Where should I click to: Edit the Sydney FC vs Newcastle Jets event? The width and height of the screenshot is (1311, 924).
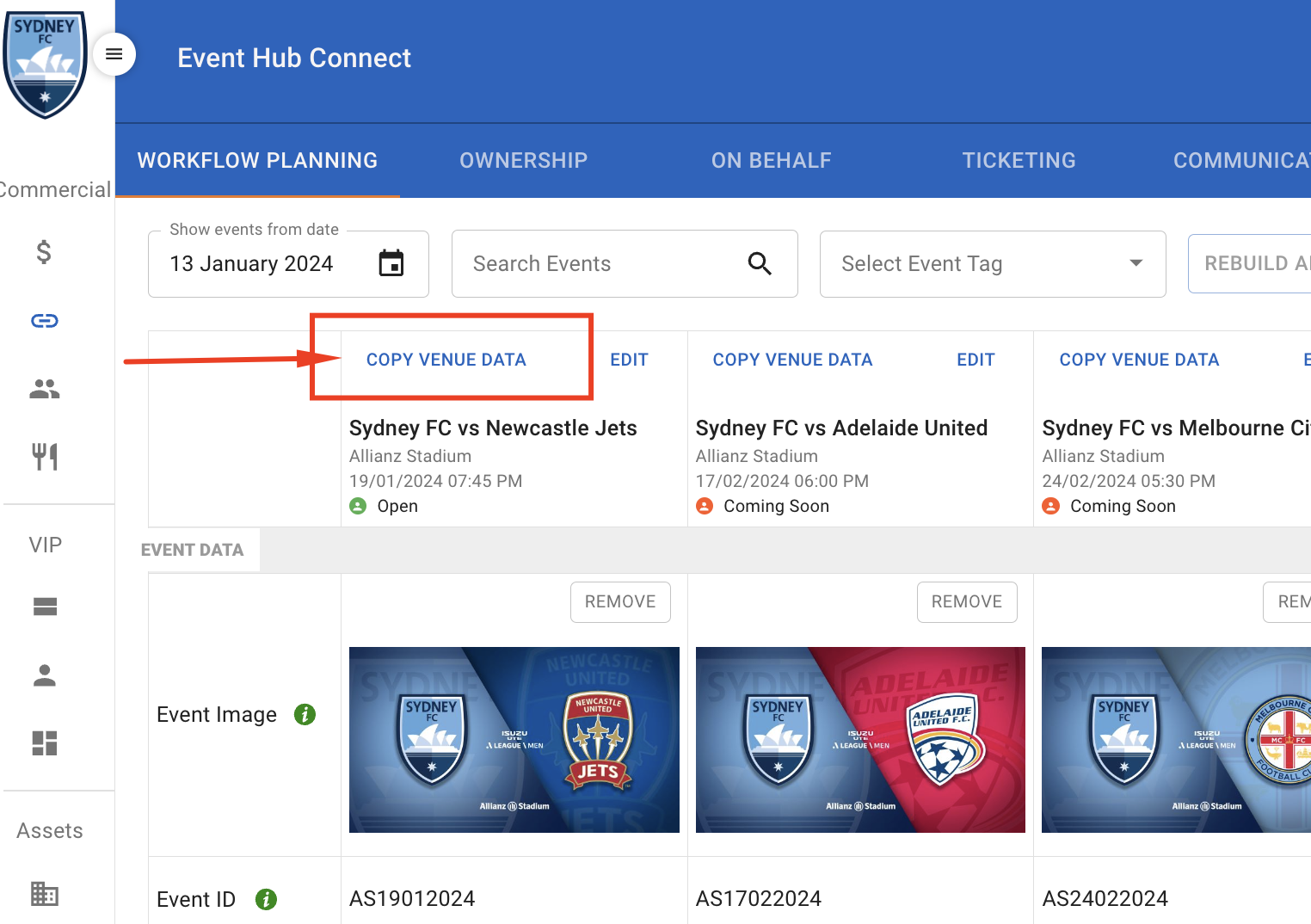pyautogui.click(x=629, y=360)
